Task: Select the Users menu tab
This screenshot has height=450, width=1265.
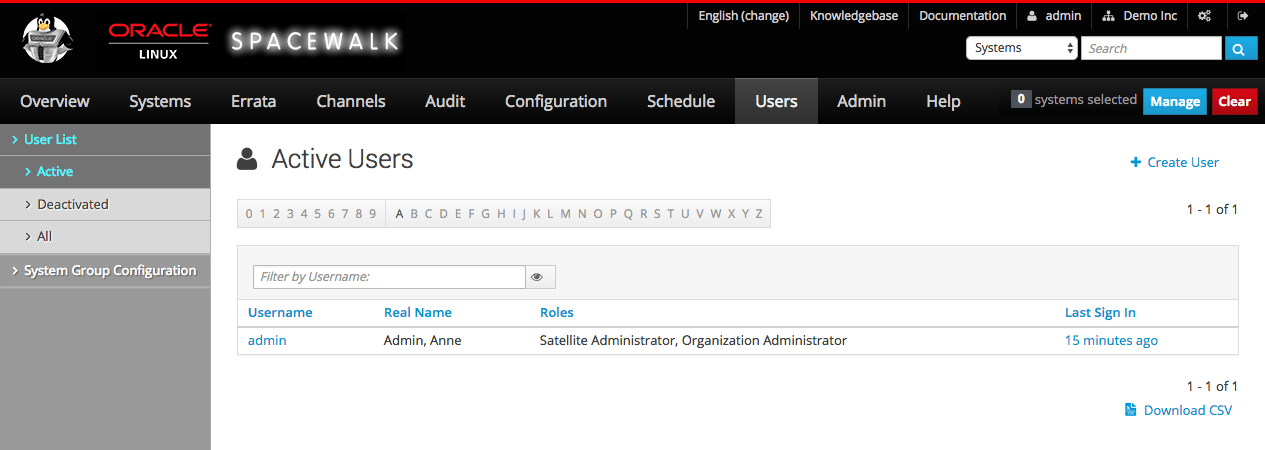Action: coord(776,101)
